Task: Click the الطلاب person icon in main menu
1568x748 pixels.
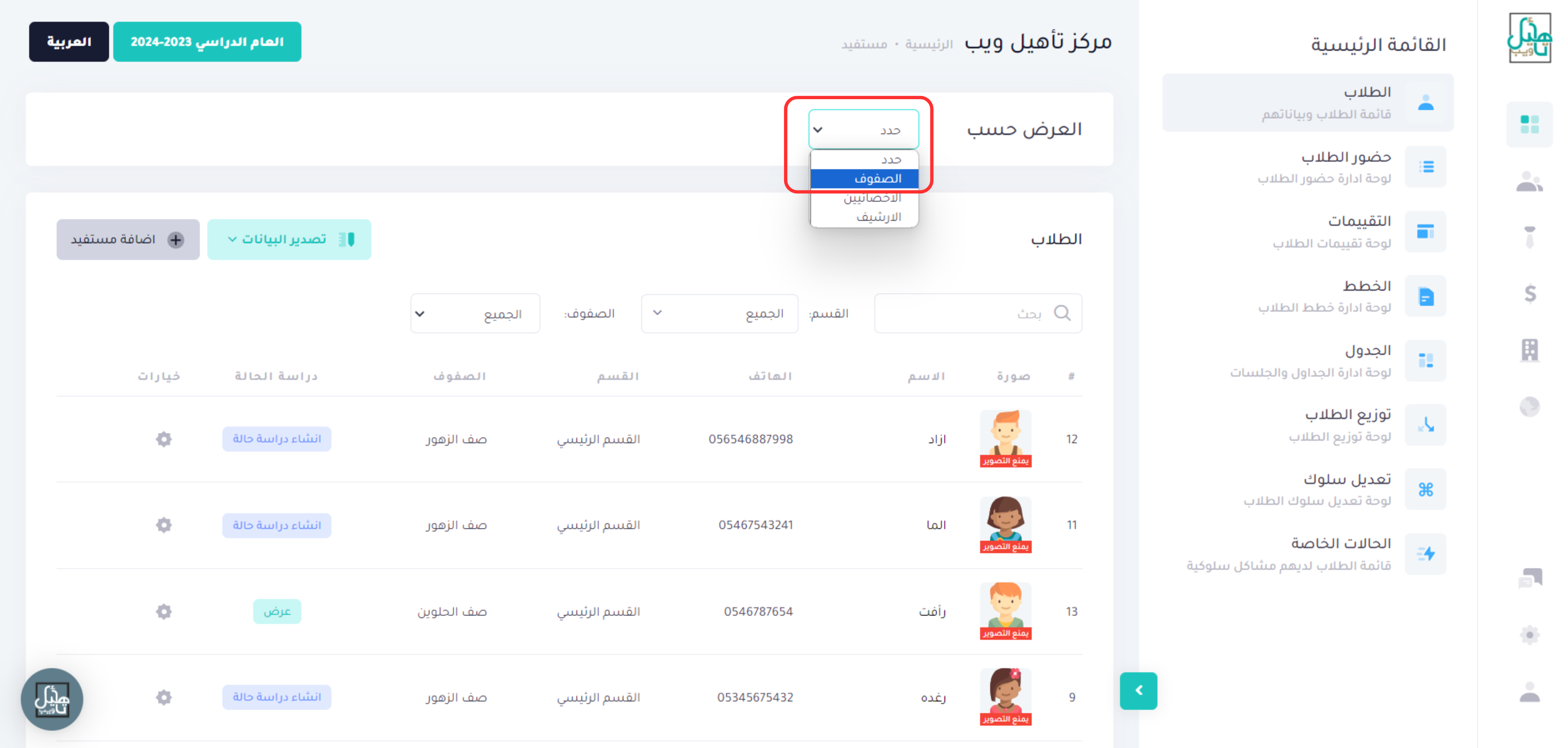Action: (x=1426, y=102)
